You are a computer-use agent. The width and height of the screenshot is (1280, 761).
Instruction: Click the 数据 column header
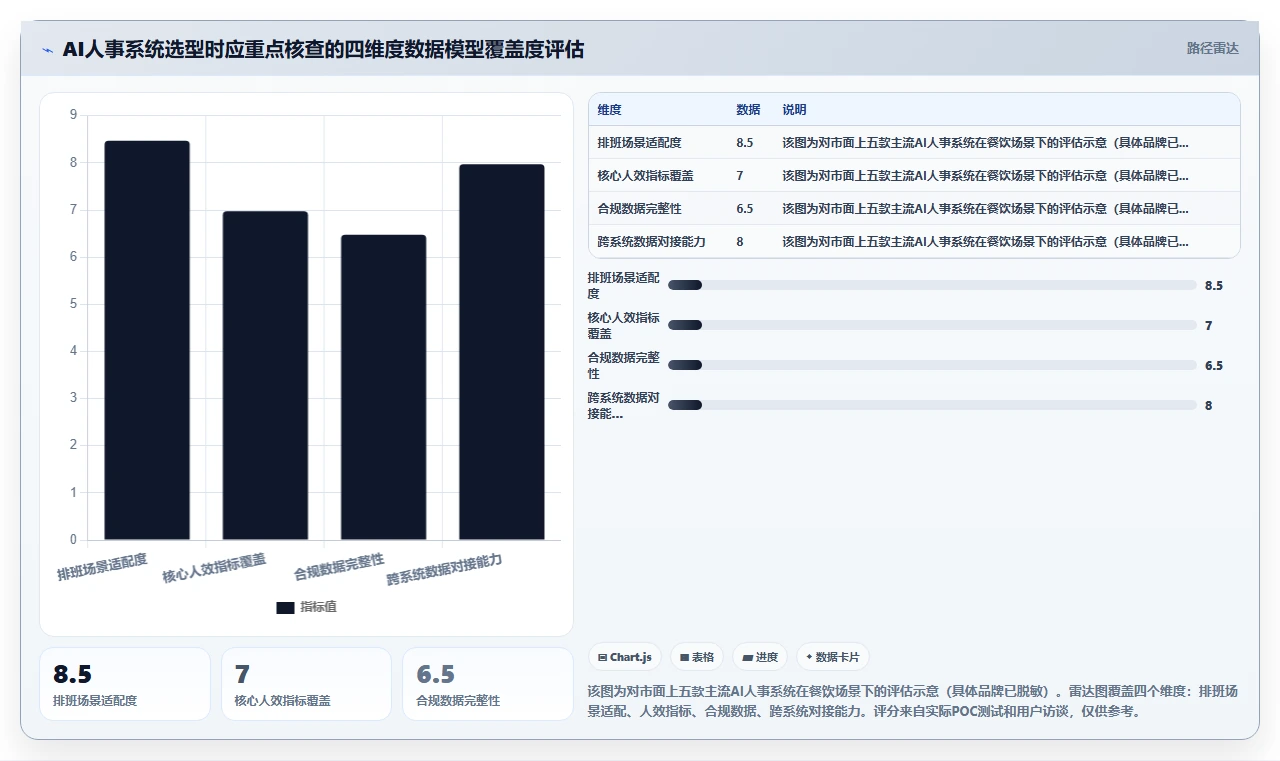pyautogui.click(x=748, y=110)
